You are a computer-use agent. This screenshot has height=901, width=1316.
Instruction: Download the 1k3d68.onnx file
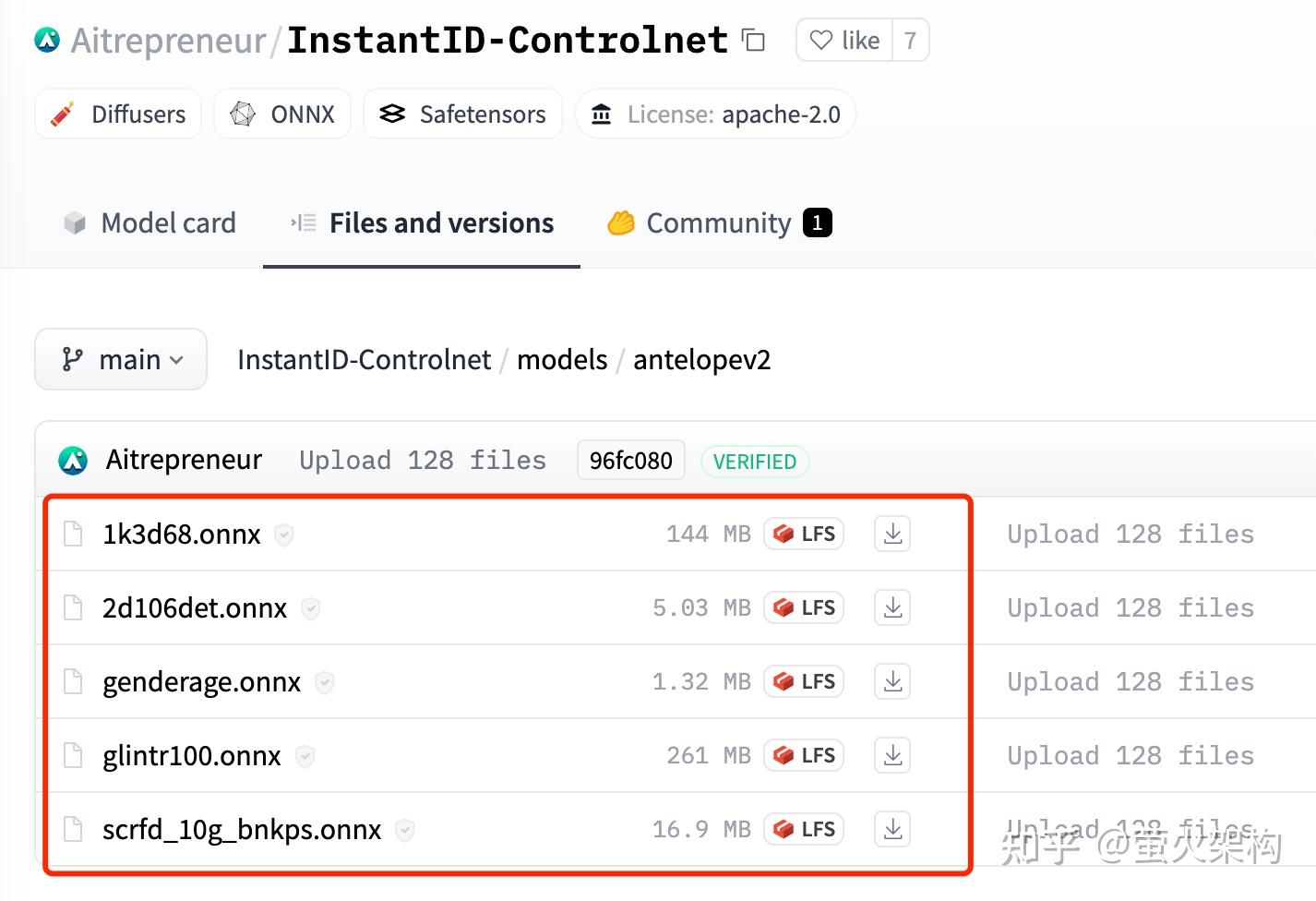pos(892,535)
